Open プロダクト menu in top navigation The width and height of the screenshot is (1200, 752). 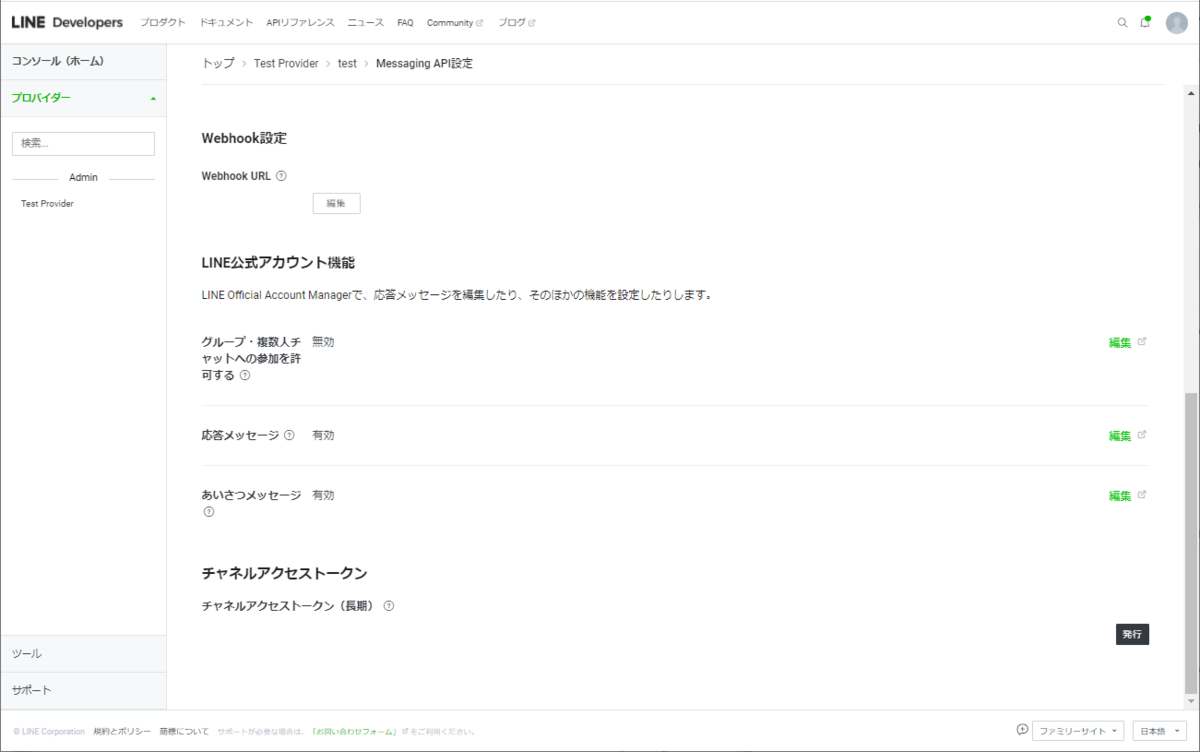[x=163, y=22]
